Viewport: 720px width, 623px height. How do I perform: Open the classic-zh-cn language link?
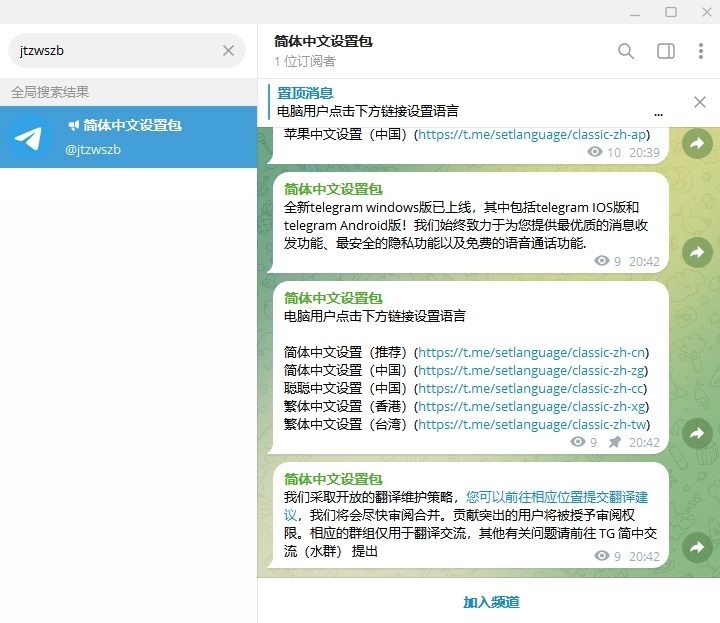(x=532, y=353)
